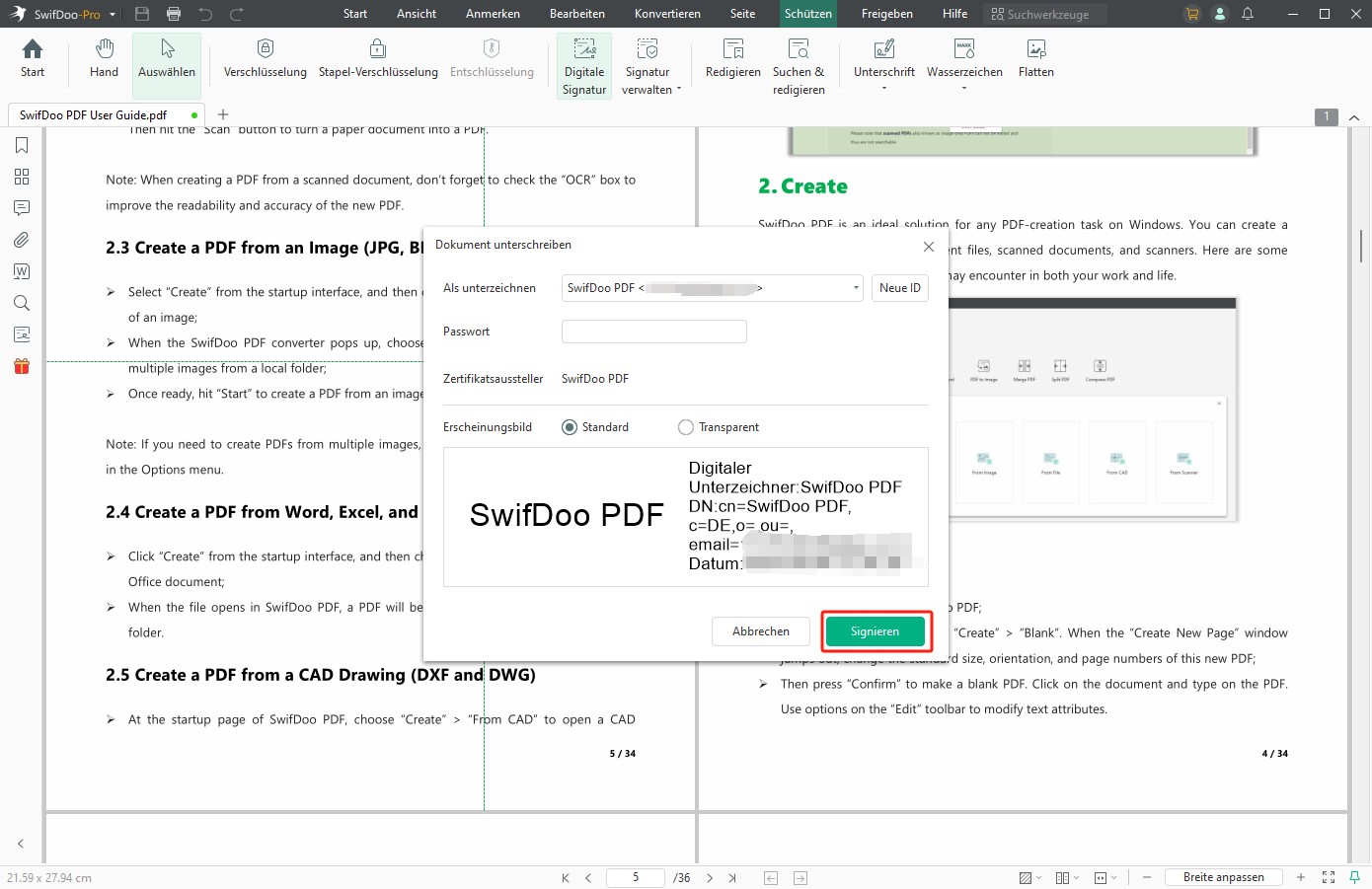Viewport: 1372px width, 889px height.
Task: Click the undo arrow in title bar
Action: point(205,14)
